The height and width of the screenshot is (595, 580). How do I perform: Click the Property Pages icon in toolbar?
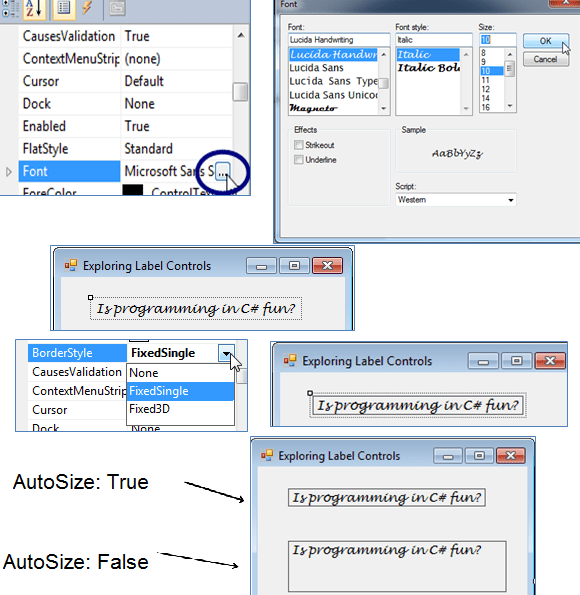tap(117, 8)
